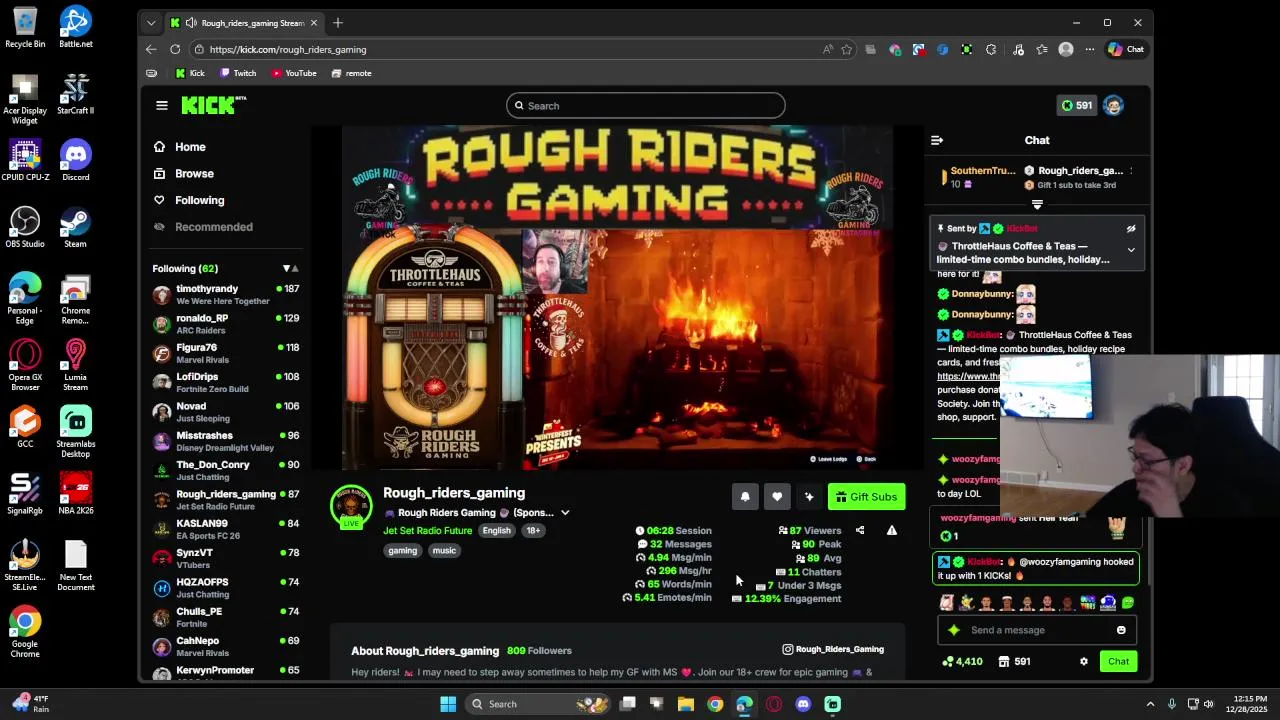Image resolution: width=1280 pixels, height=720 pixels.
Task: Open the Kick bookmark in favorites bar
Action: click(190, 73)
